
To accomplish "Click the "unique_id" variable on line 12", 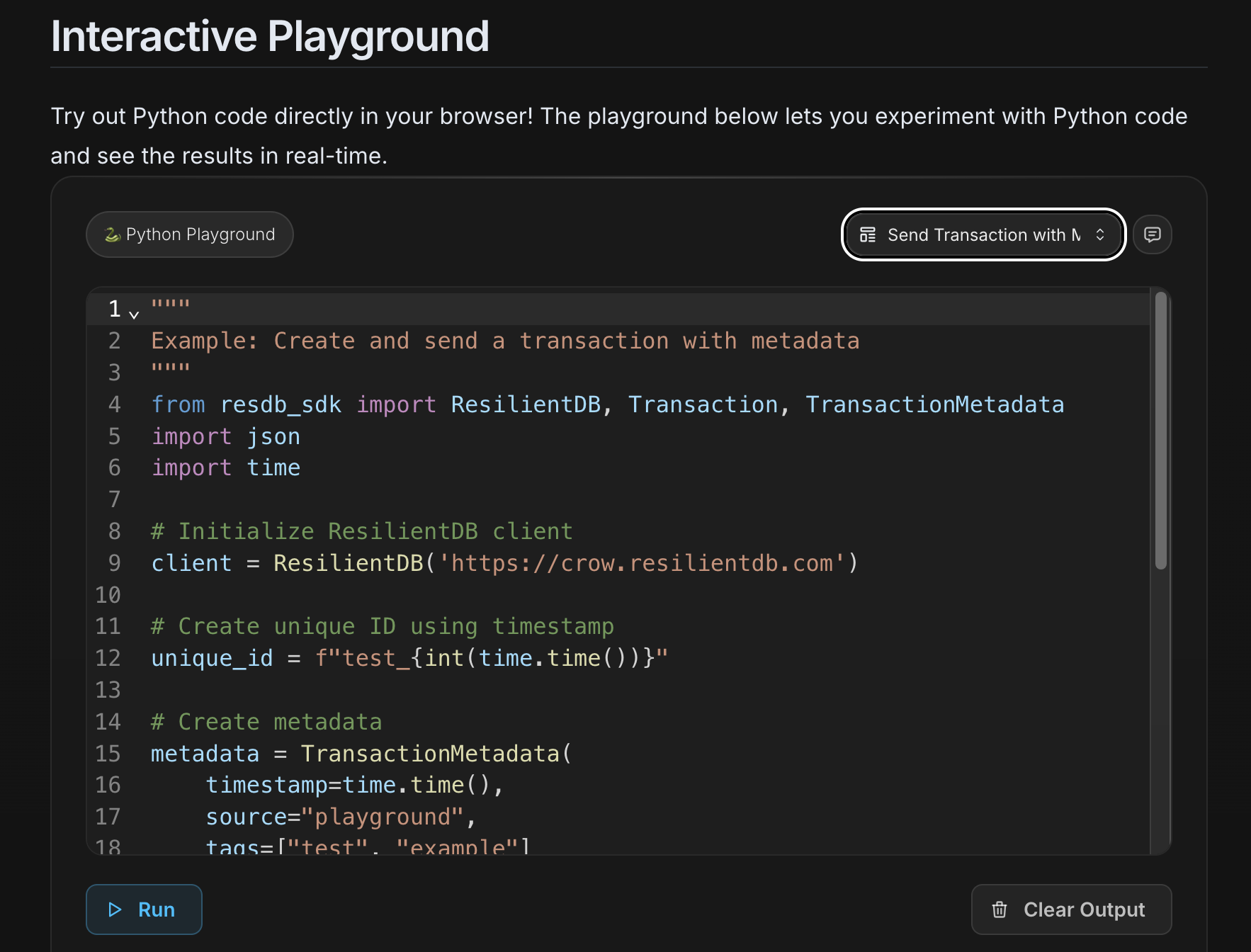I will pyautogui.click(x=213, y=658).
